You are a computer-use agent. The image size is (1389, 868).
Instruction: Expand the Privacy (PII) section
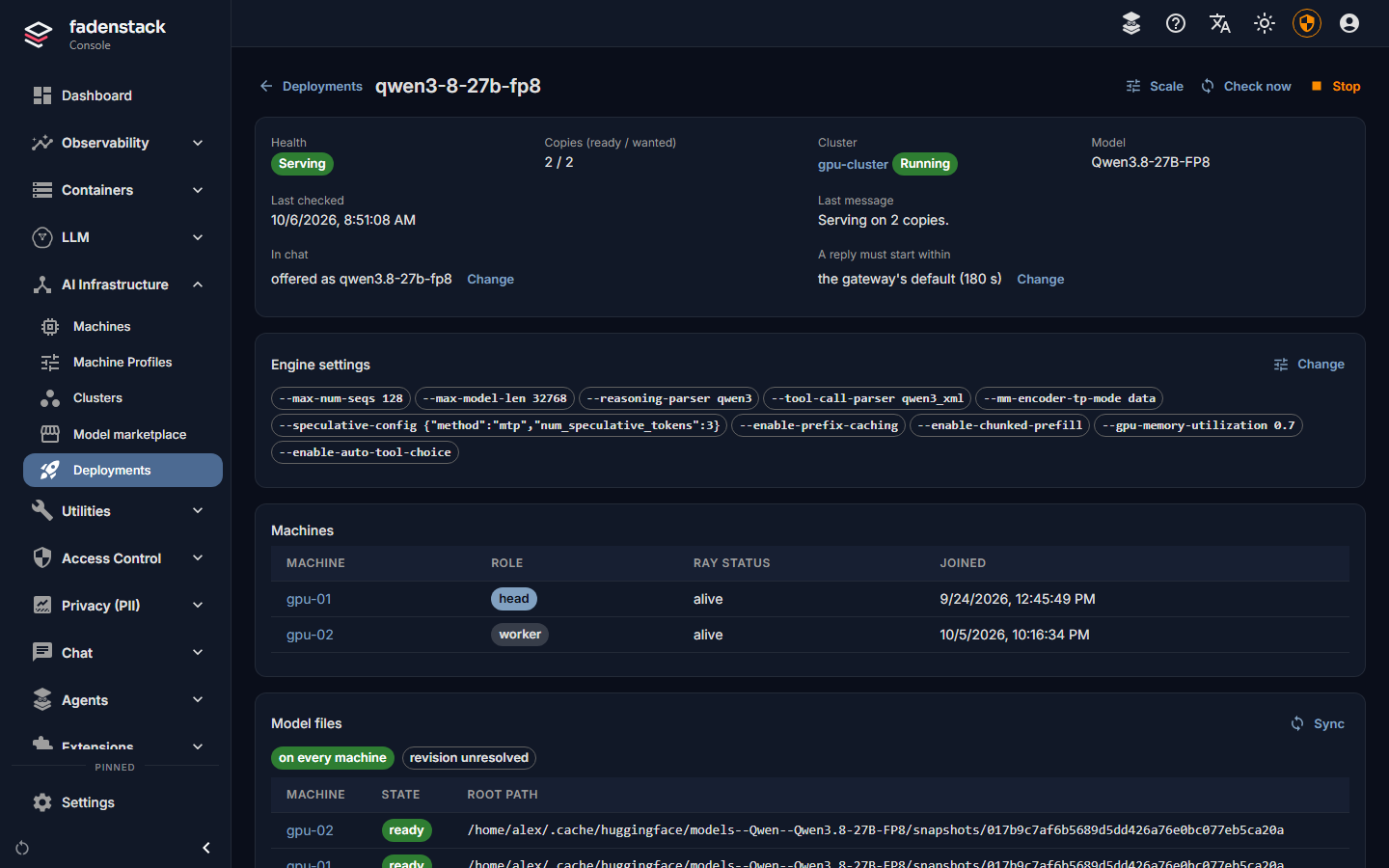[123, 606]
